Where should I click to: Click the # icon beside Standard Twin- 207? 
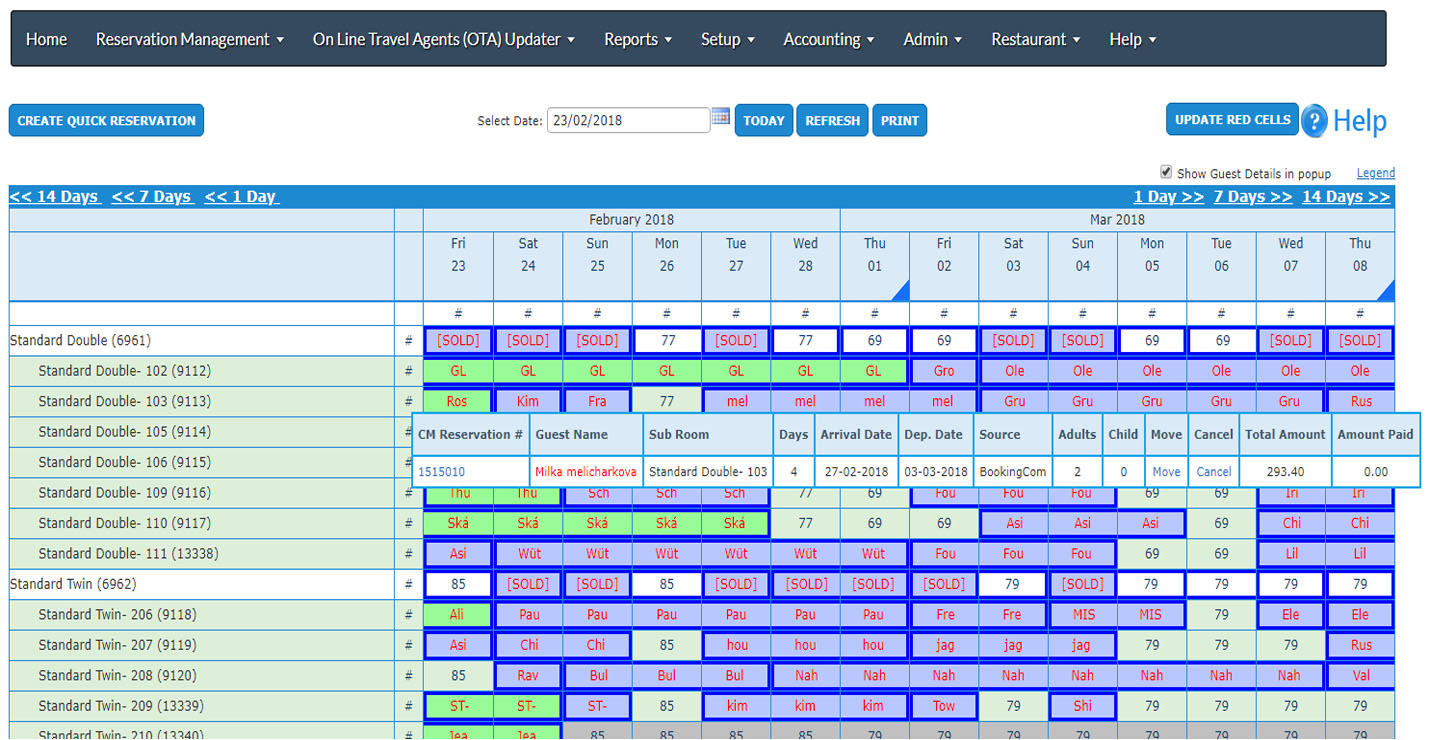[408, 645]
